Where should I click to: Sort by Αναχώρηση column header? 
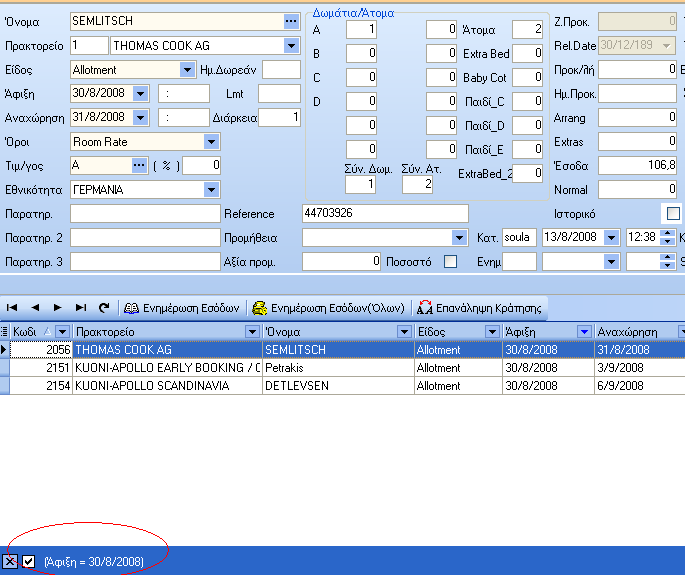(x=627, y=332)
